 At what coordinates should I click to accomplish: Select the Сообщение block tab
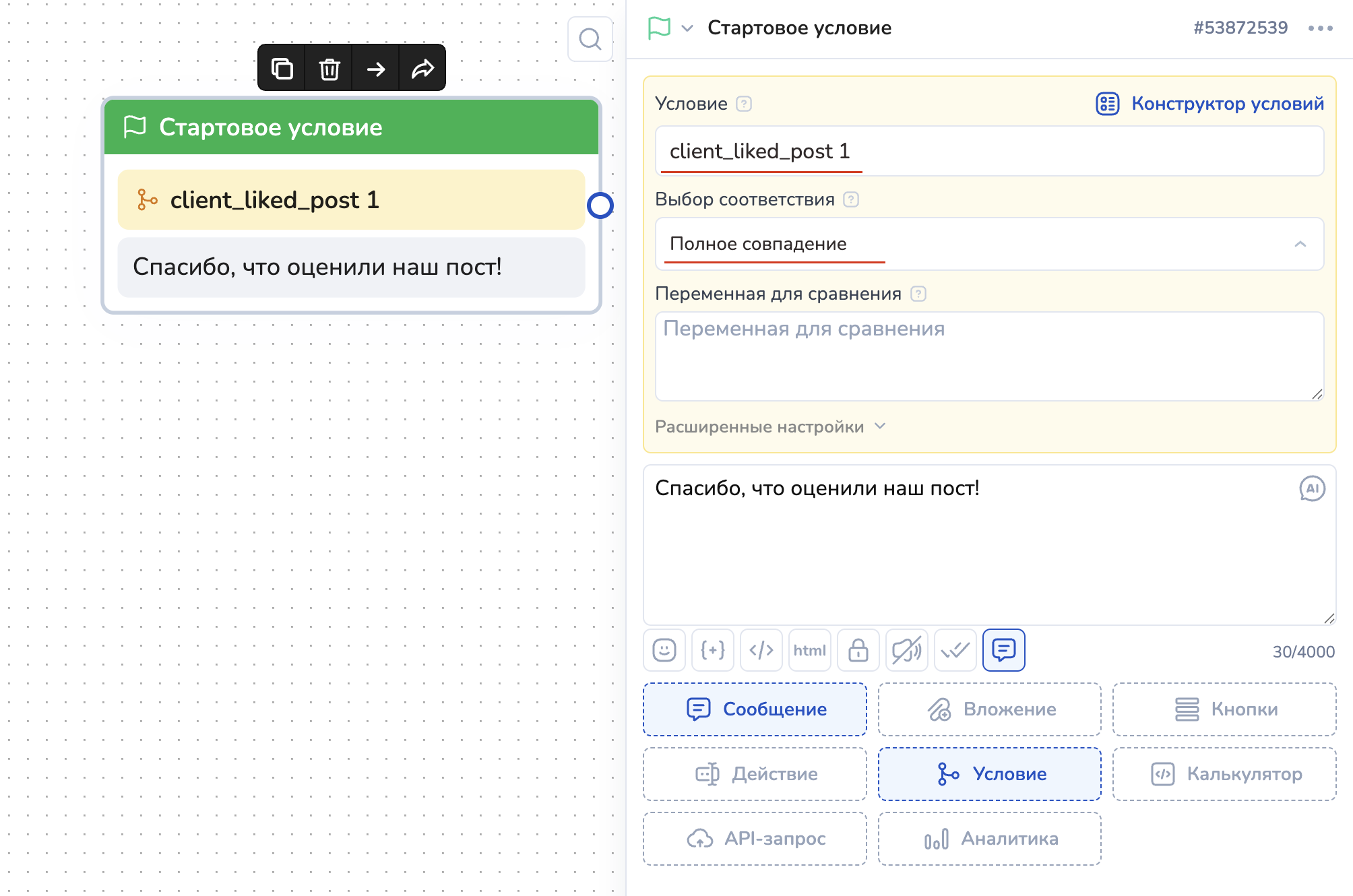[755, 709]
